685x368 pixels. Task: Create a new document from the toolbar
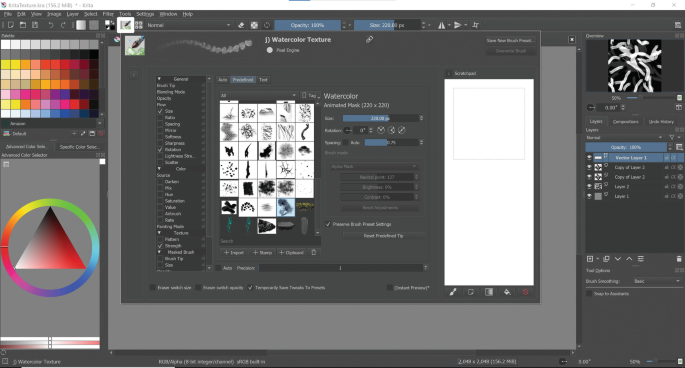[11, 25]
